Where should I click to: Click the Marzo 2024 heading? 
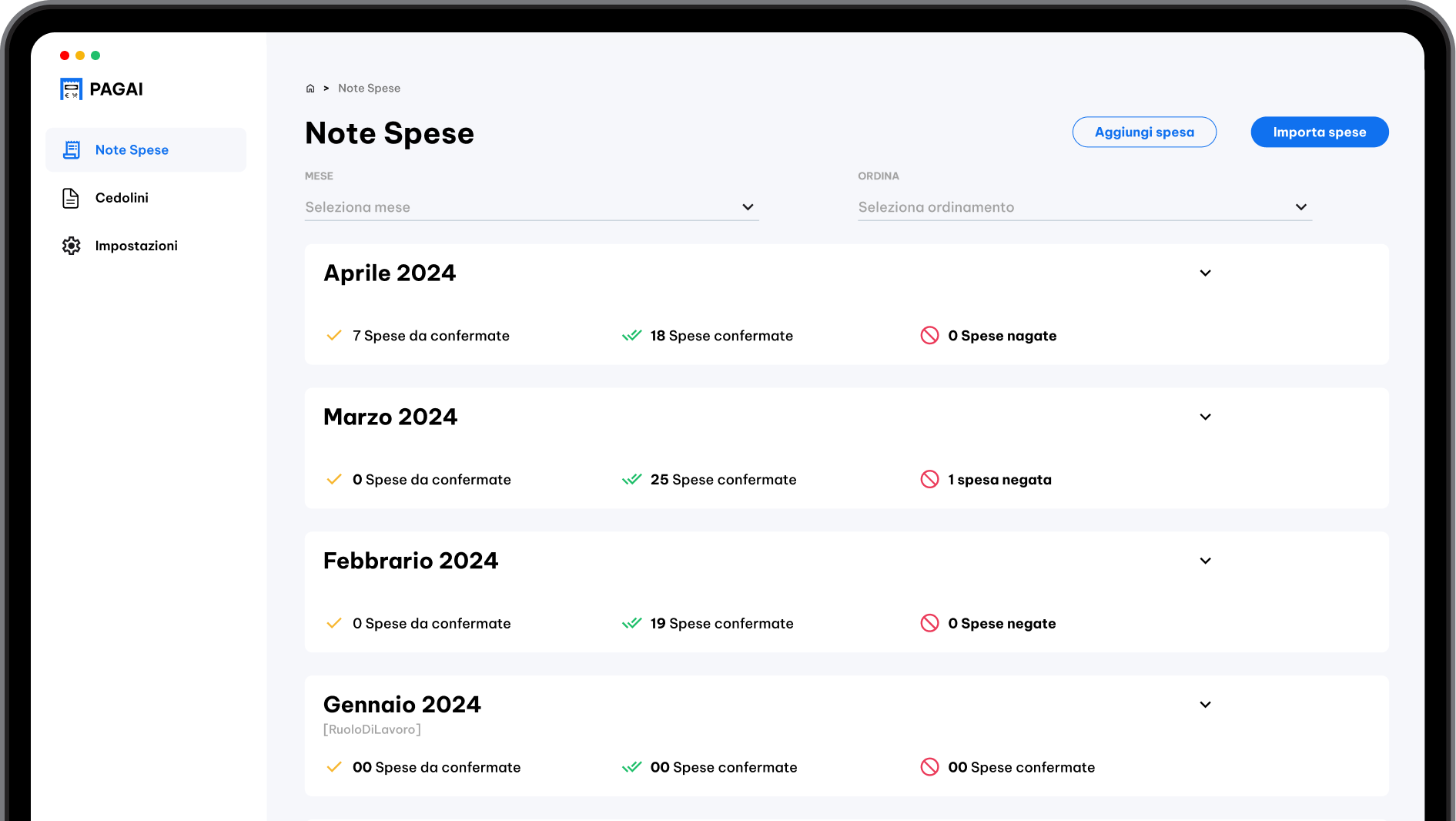click(390, 417)
